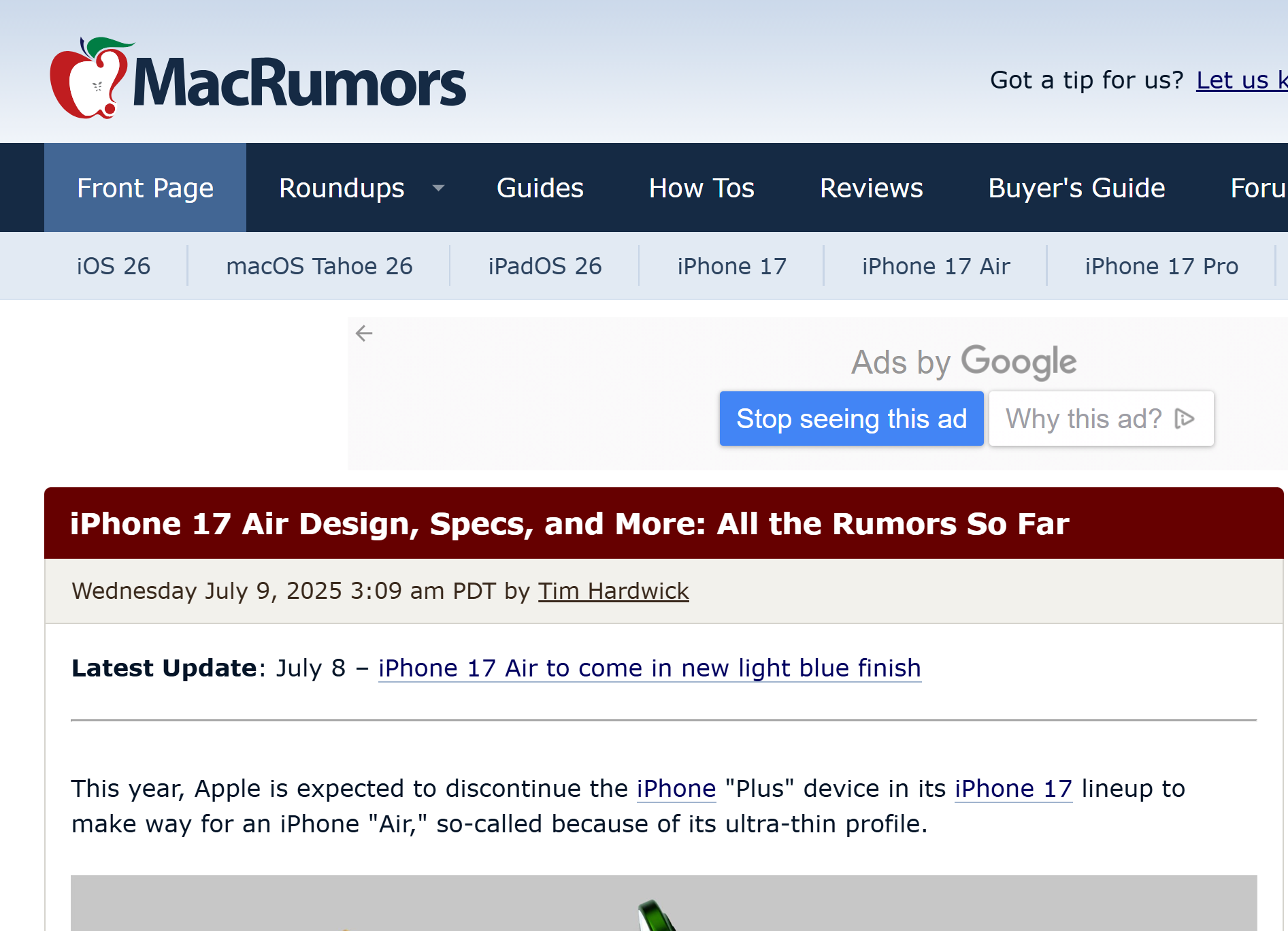Expand the Roundups dropdown arrow
The image size is (1288, 931).
(x=439, y=188)
